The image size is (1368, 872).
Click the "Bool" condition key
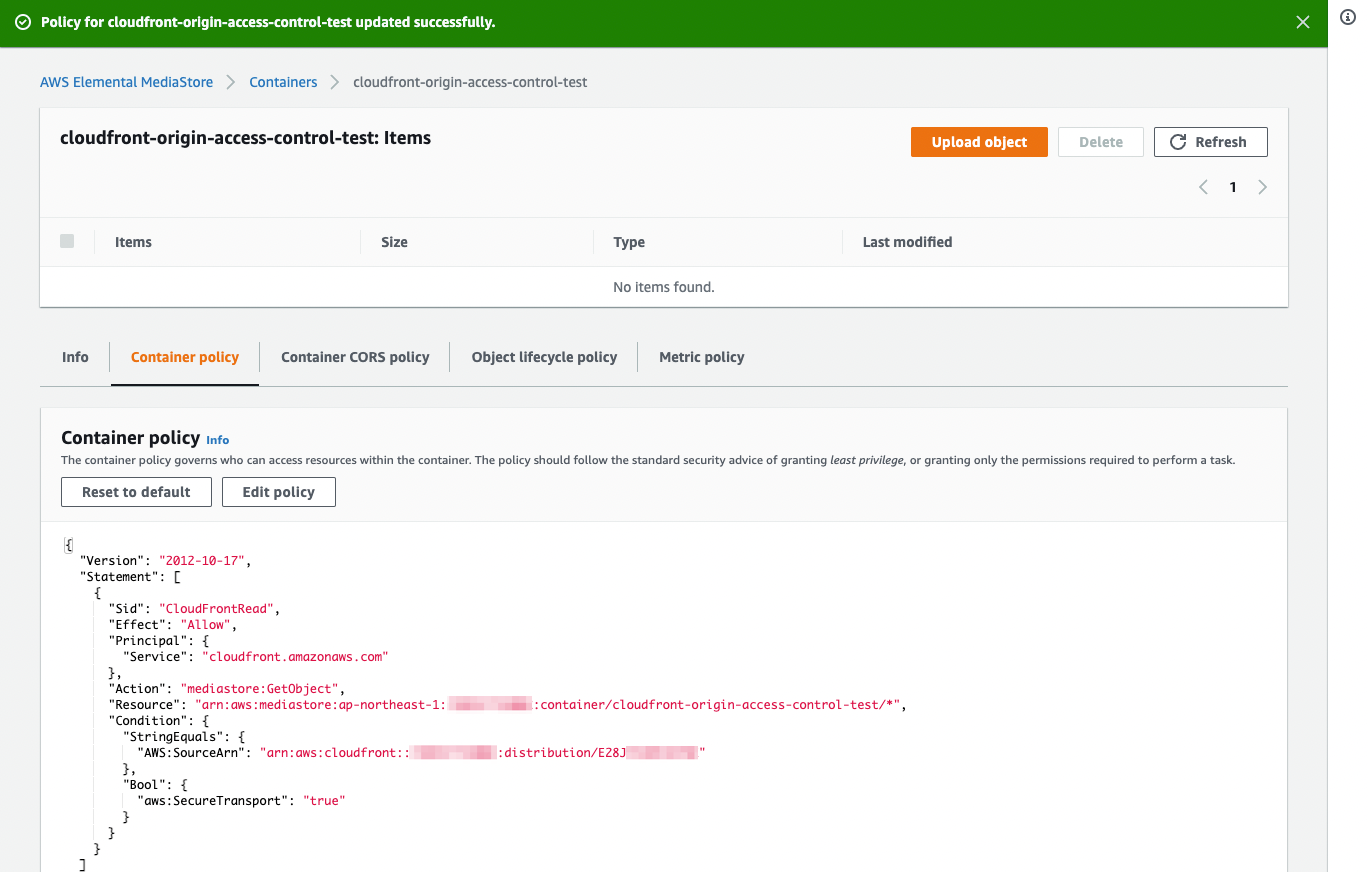[x=144, y=785]
